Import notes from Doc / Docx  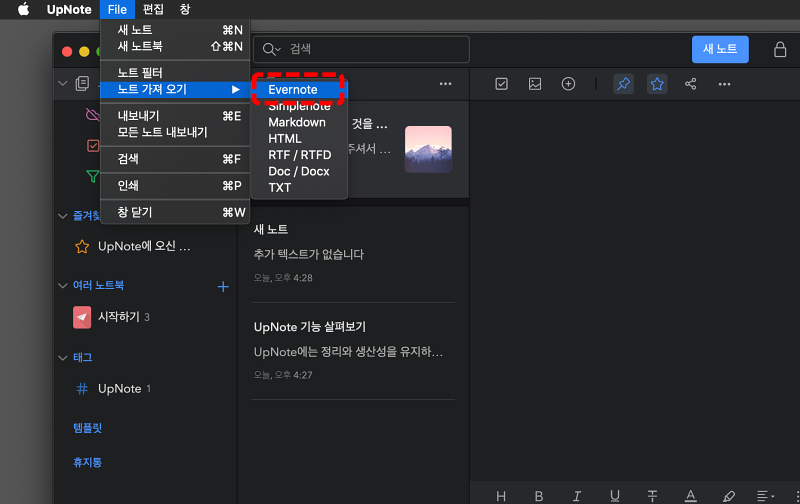(299, 171)
